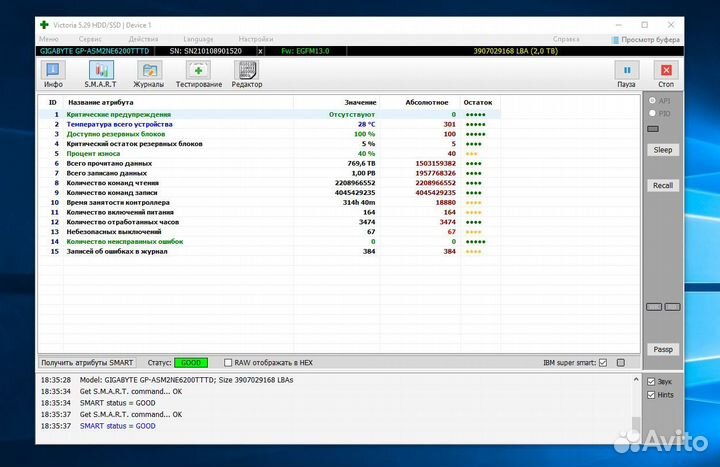Open the Инфо drive information panel
This screenshot has height=467, width=720.
[53, 74]
